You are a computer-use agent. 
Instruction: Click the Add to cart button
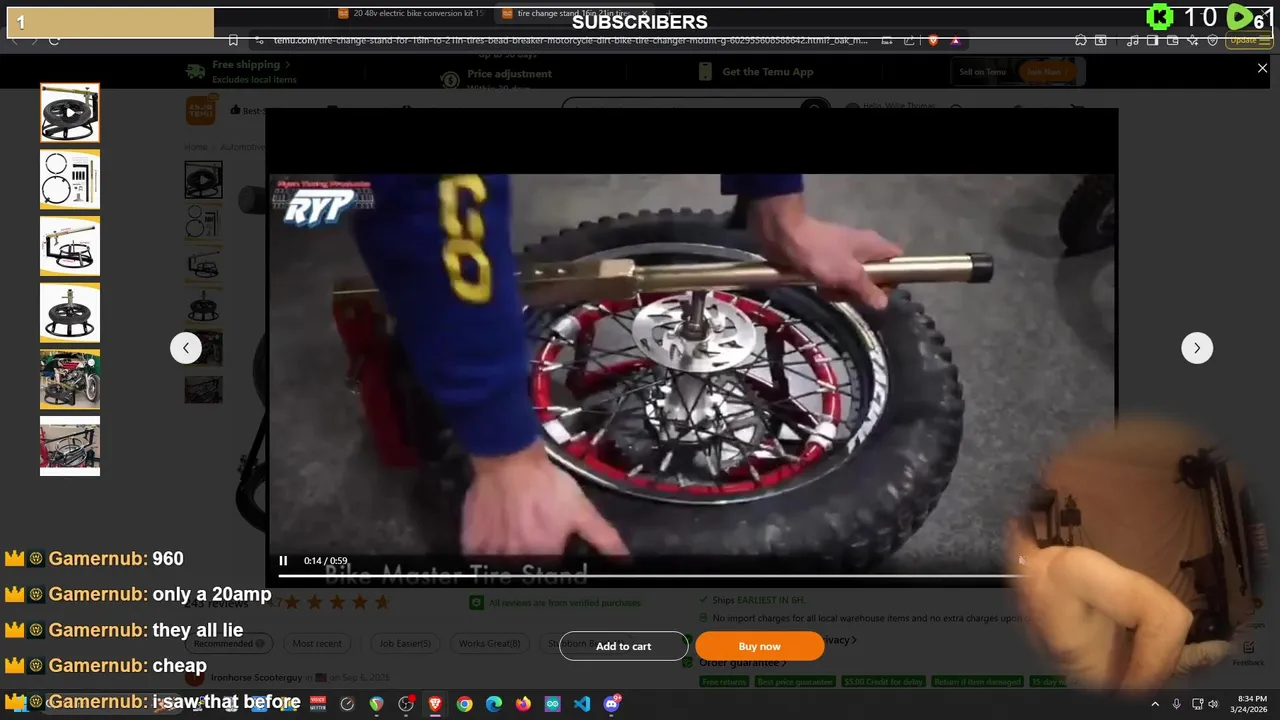pos(624,646)
